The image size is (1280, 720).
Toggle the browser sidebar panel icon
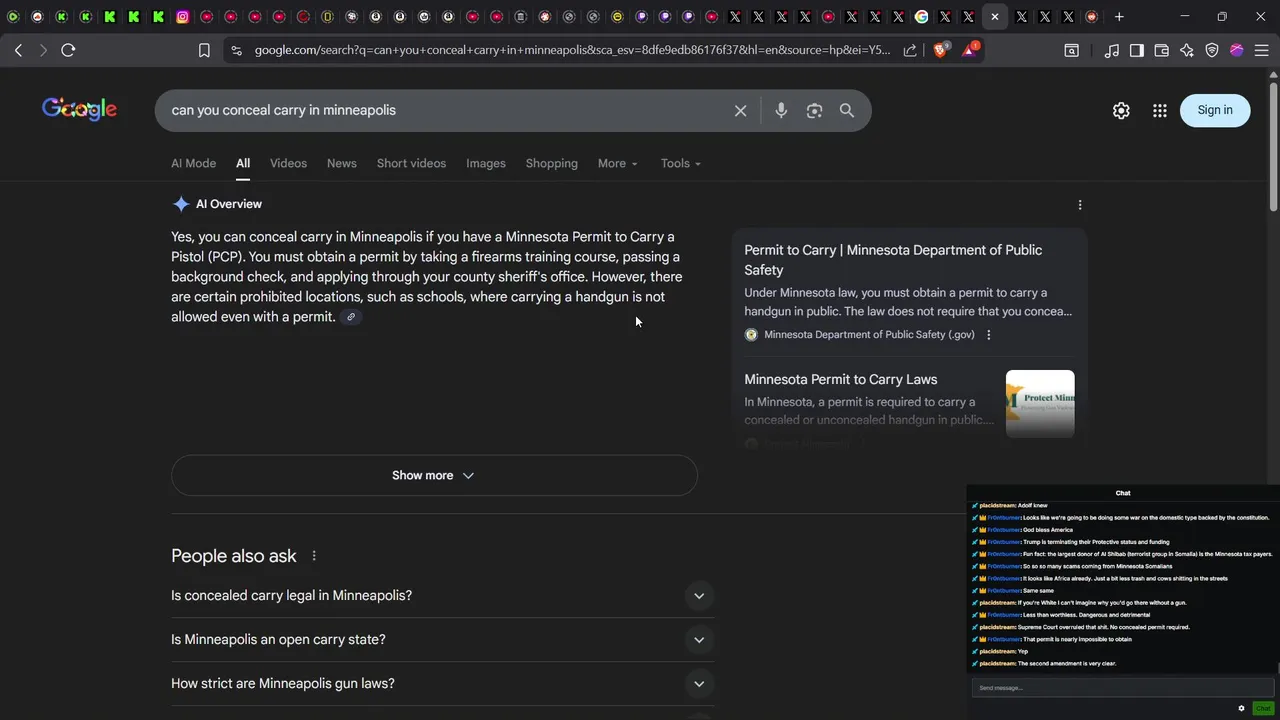[1137, 50]
